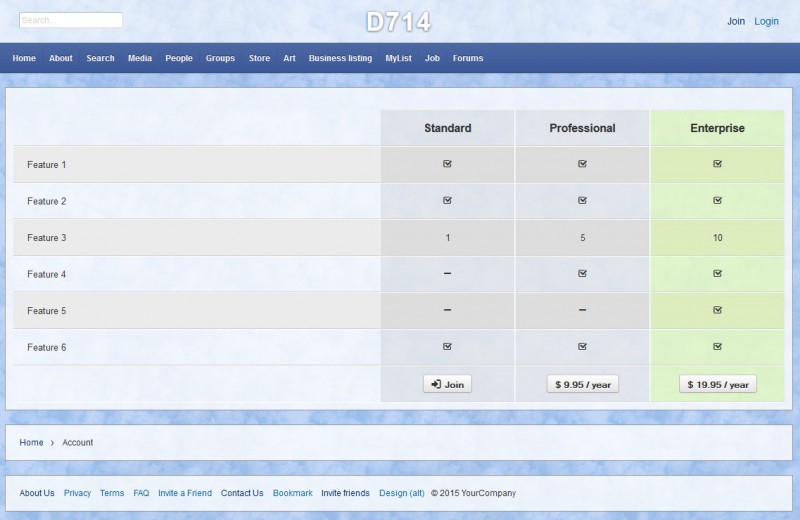Viewport: 800px width, 520px height.
Task: Open the Search menu item
Action: [x=101, y=58]
